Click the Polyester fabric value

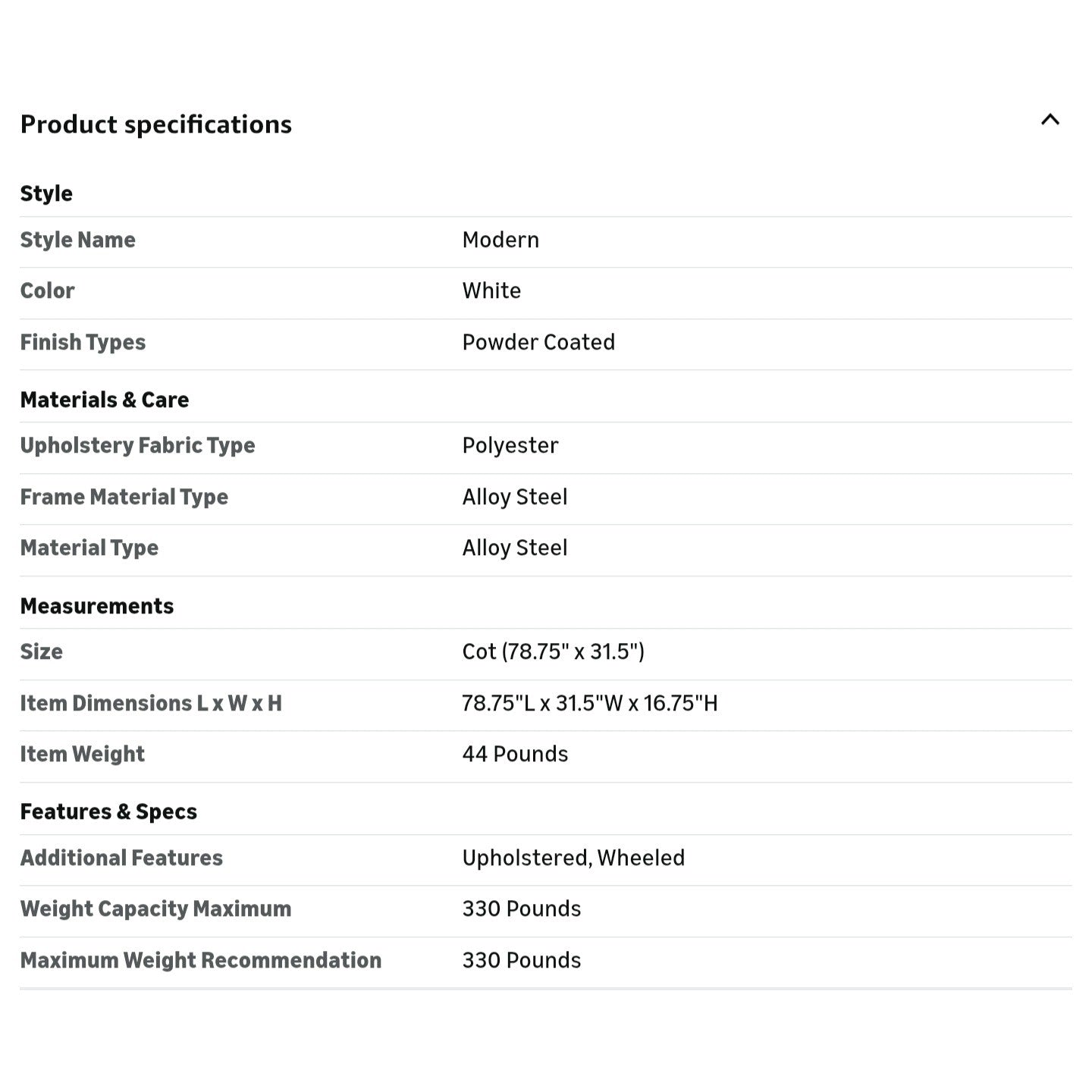[x=510, y=446]
